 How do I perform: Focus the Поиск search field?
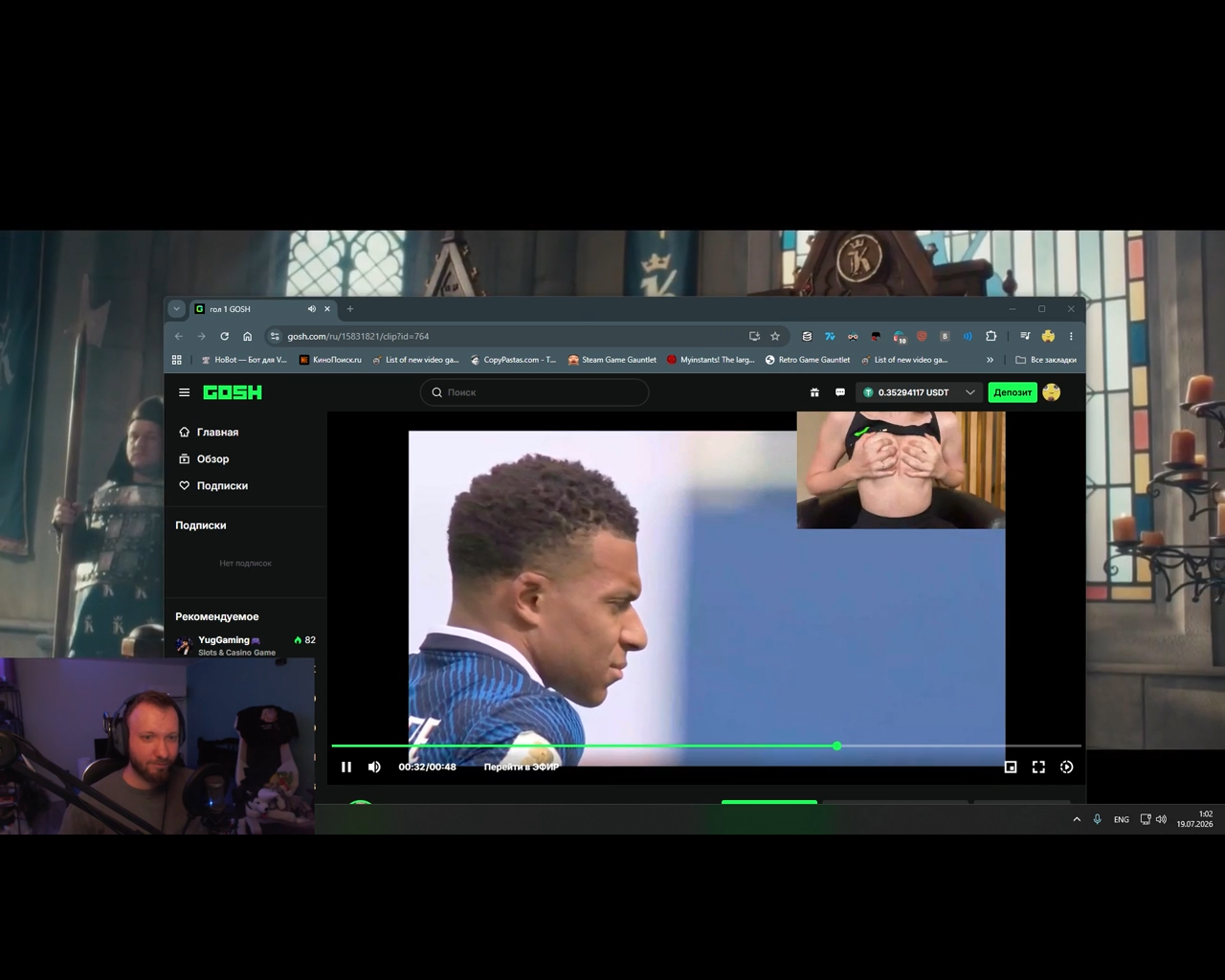[534, 392]
